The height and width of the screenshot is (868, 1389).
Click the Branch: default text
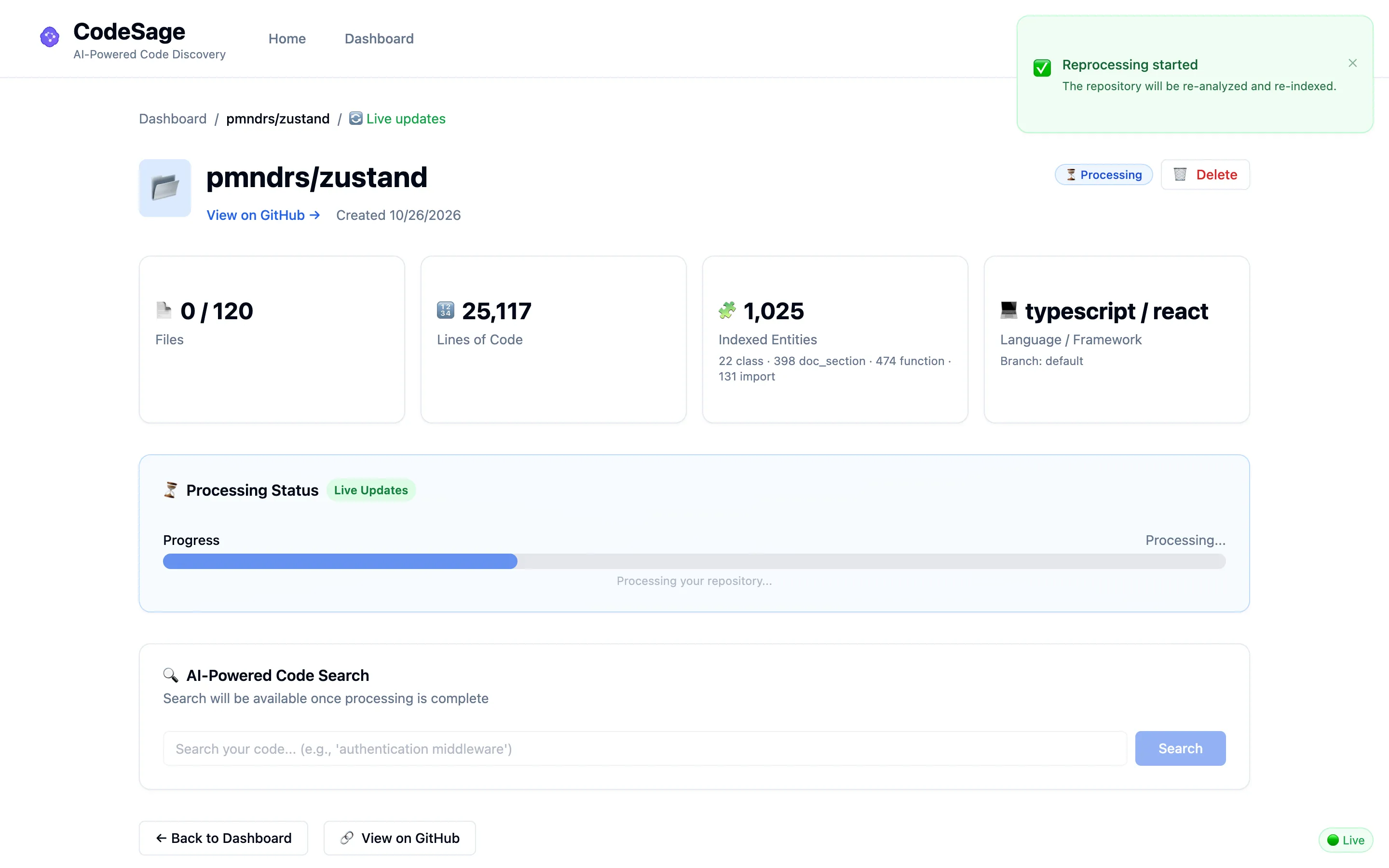point(1041,361)
